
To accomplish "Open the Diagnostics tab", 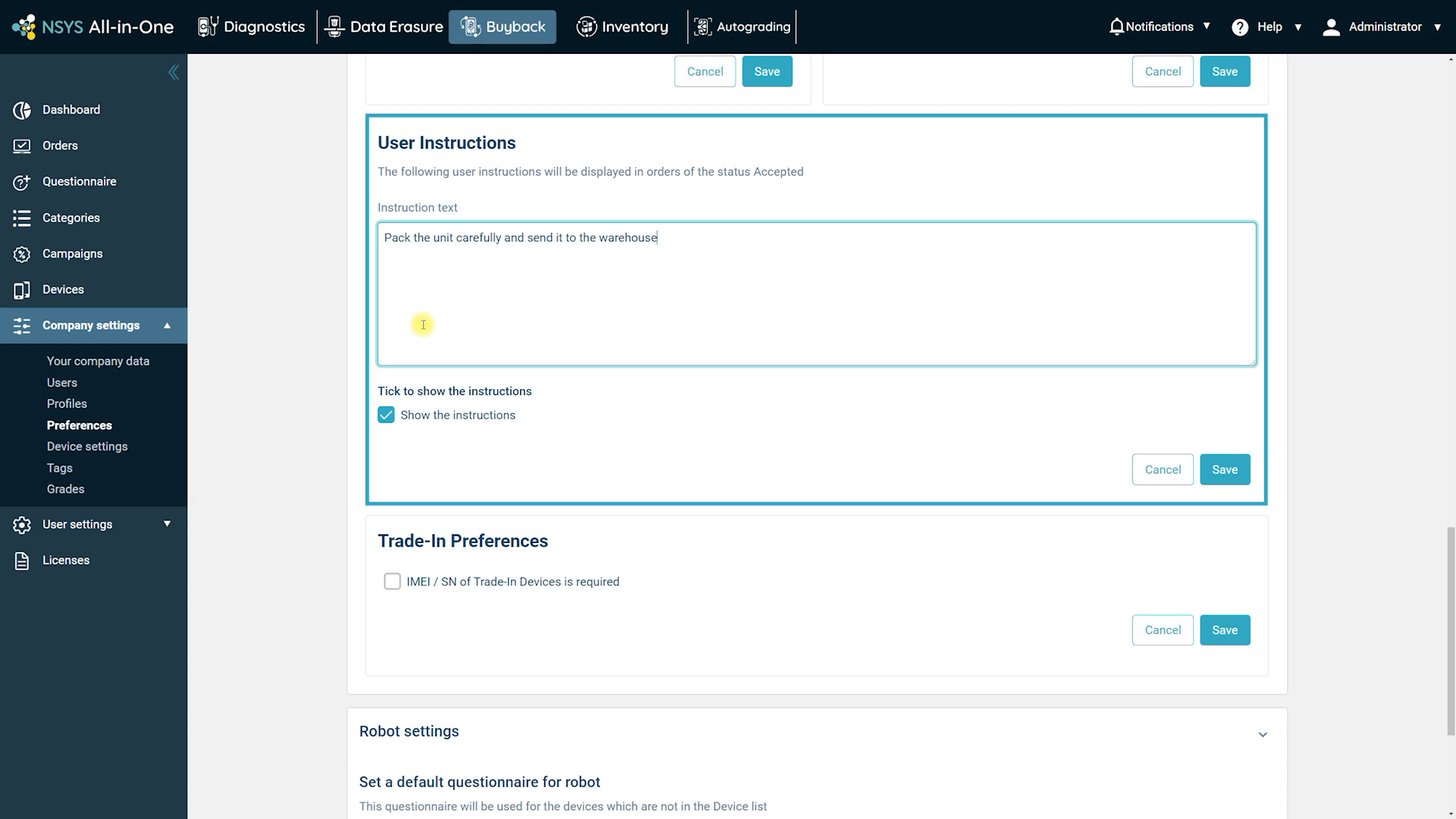I will click(x=251, y=27).
